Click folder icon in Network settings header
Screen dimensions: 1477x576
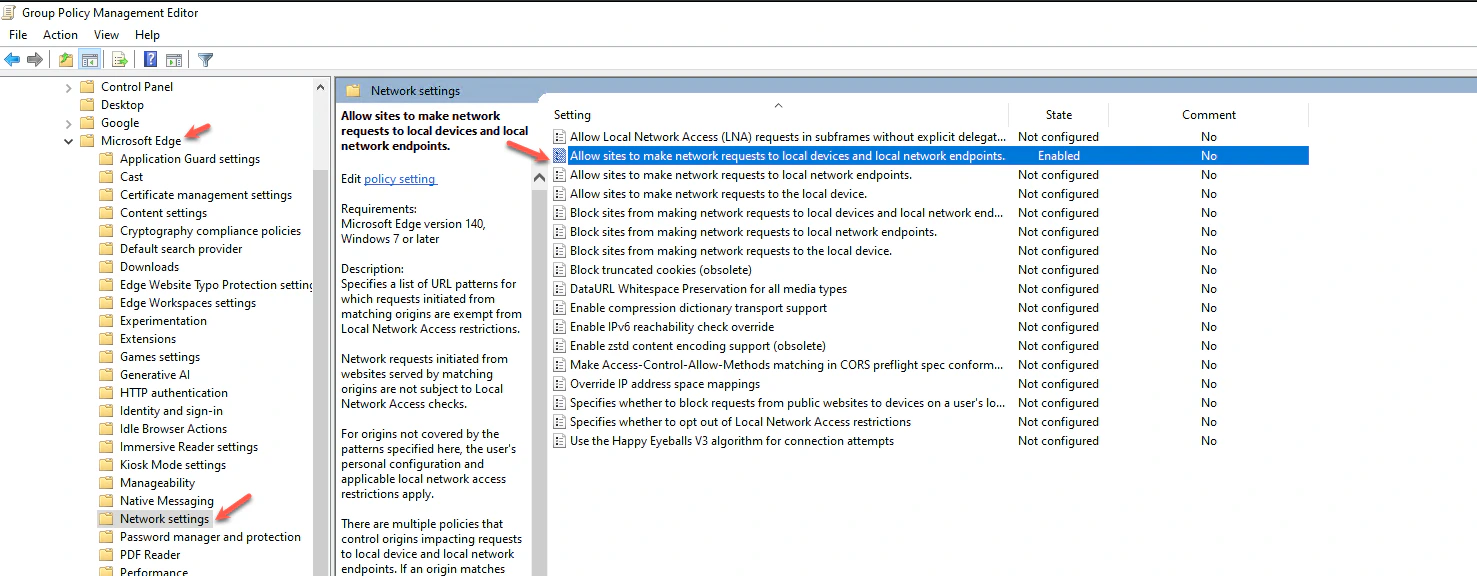click(x=353, y=90)
